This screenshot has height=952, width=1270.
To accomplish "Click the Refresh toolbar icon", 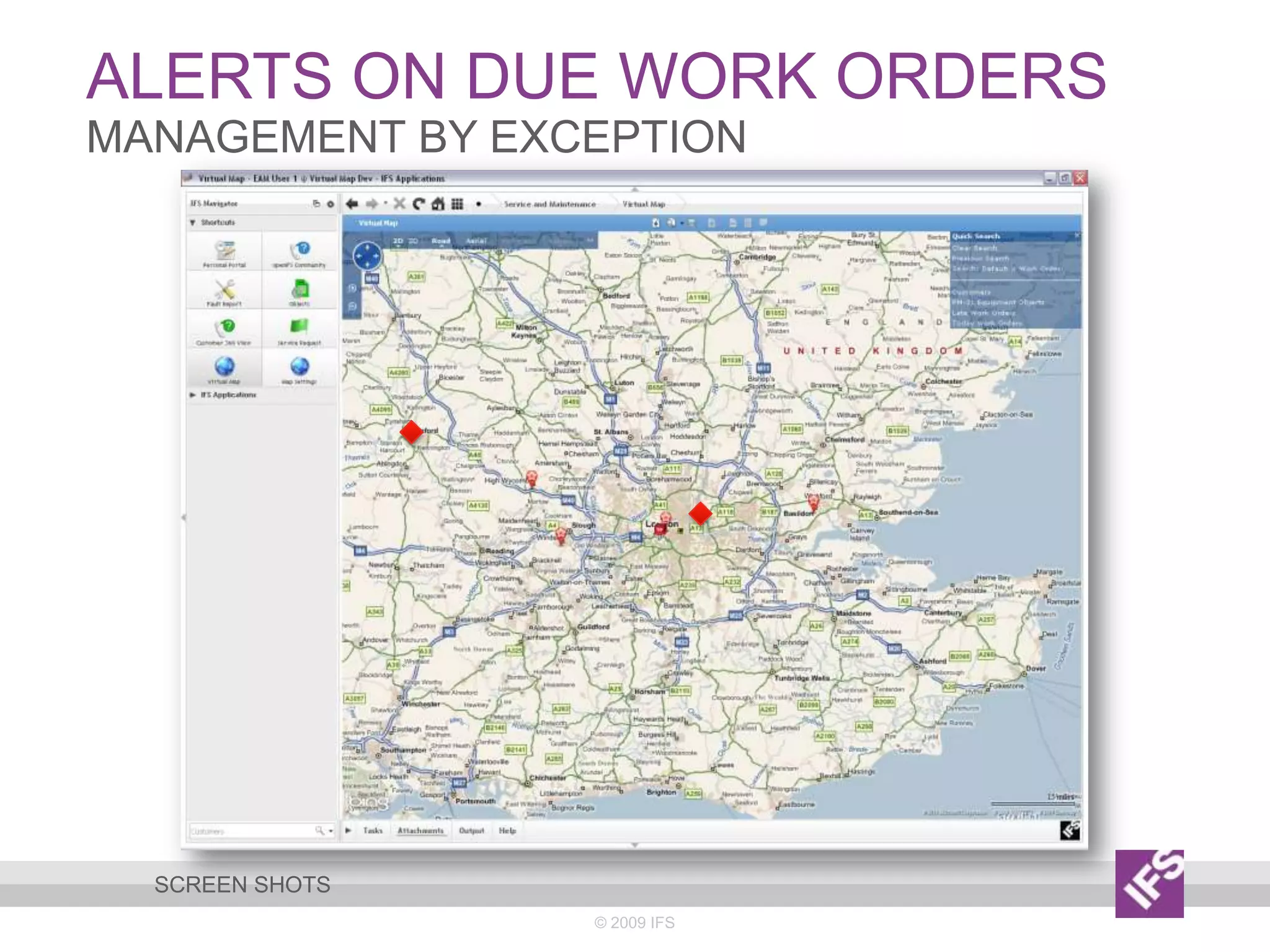I will coord(419,204).
